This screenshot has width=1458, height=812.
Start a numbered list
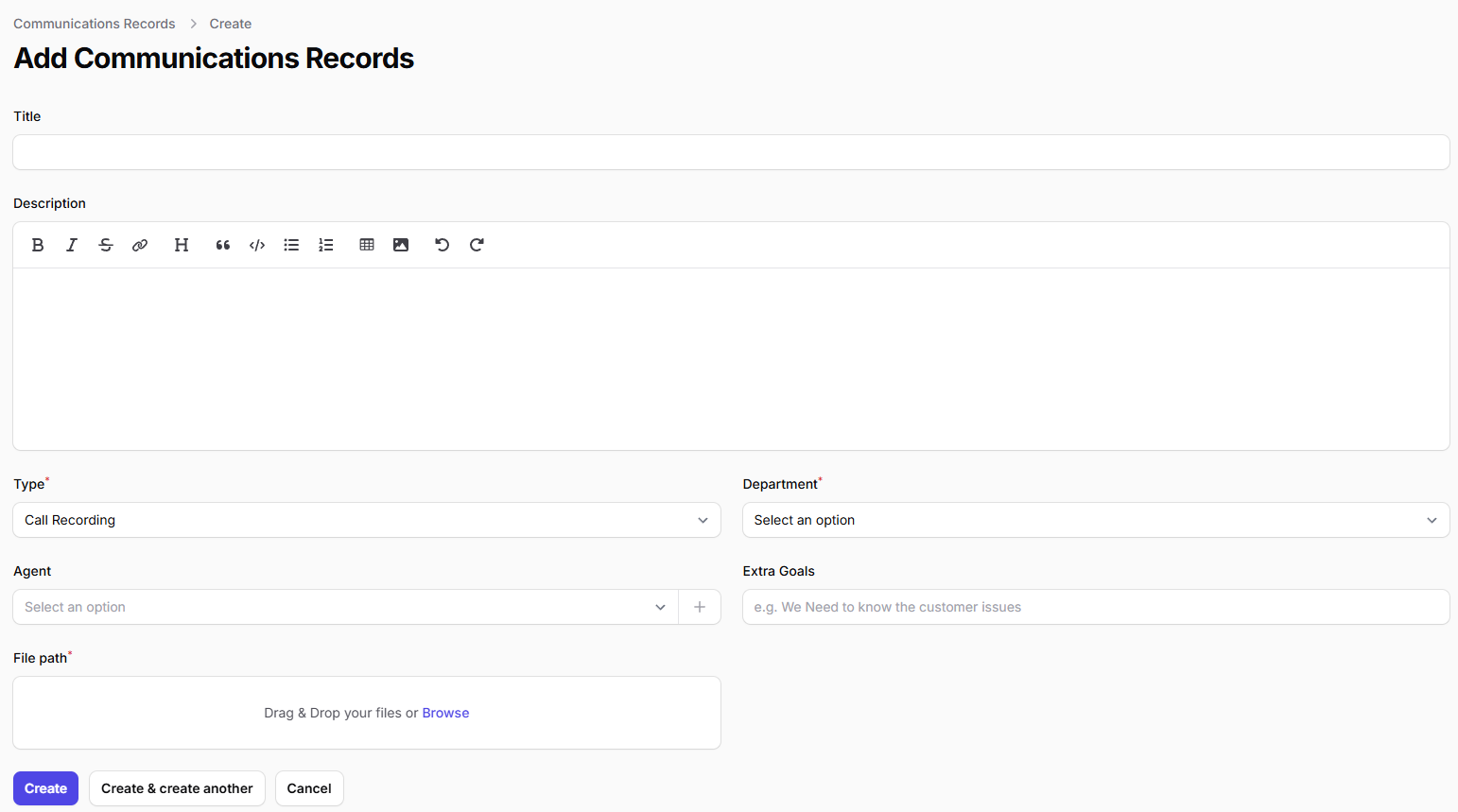pyautogui.click(x=326, y=245)
